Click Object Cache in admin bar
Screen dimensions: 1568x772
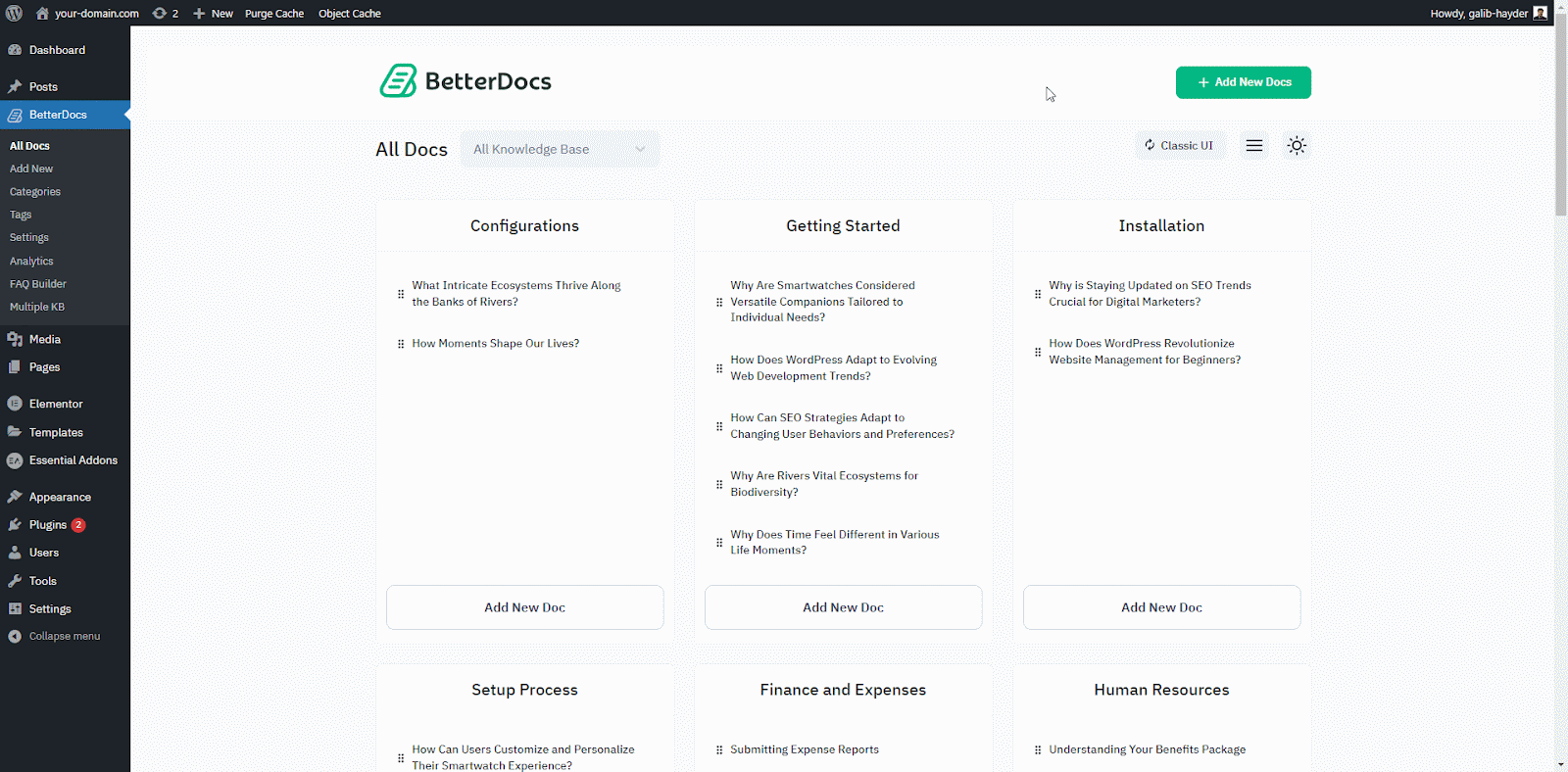click(350, 13)
